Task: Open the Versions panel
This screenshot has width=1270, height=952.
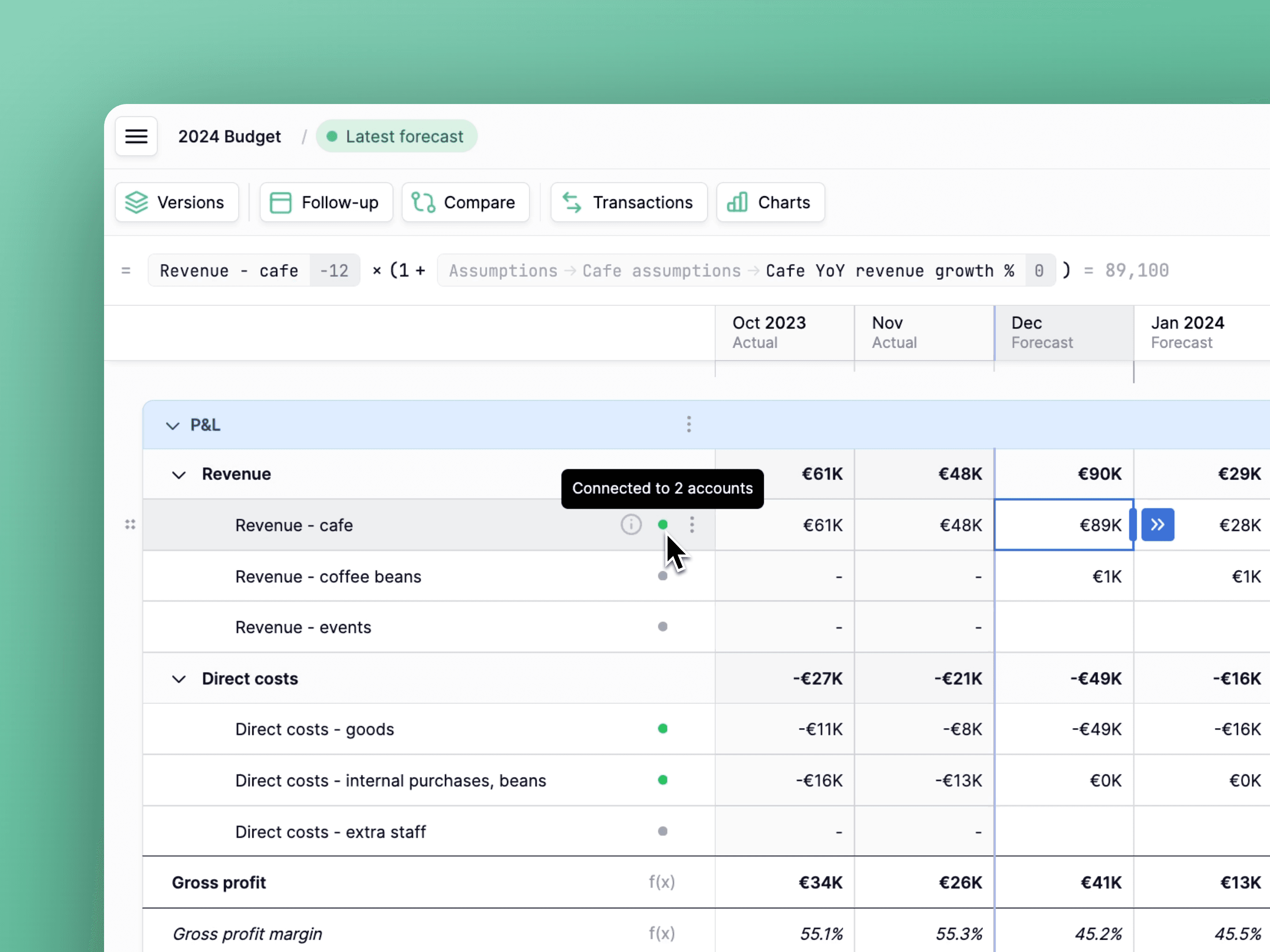Action: click(177, 202)
